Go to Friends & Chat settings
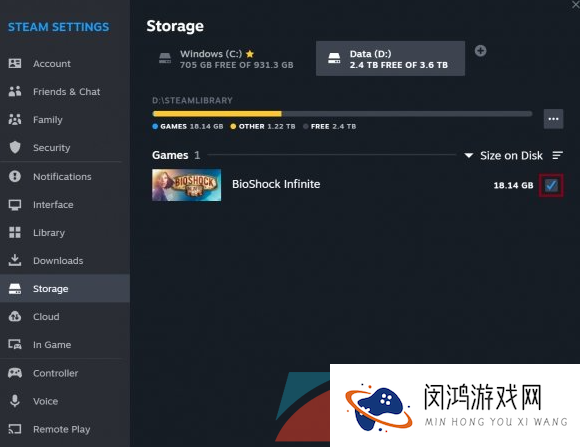This screenshot has height=447, width=580. pos(65,91)
